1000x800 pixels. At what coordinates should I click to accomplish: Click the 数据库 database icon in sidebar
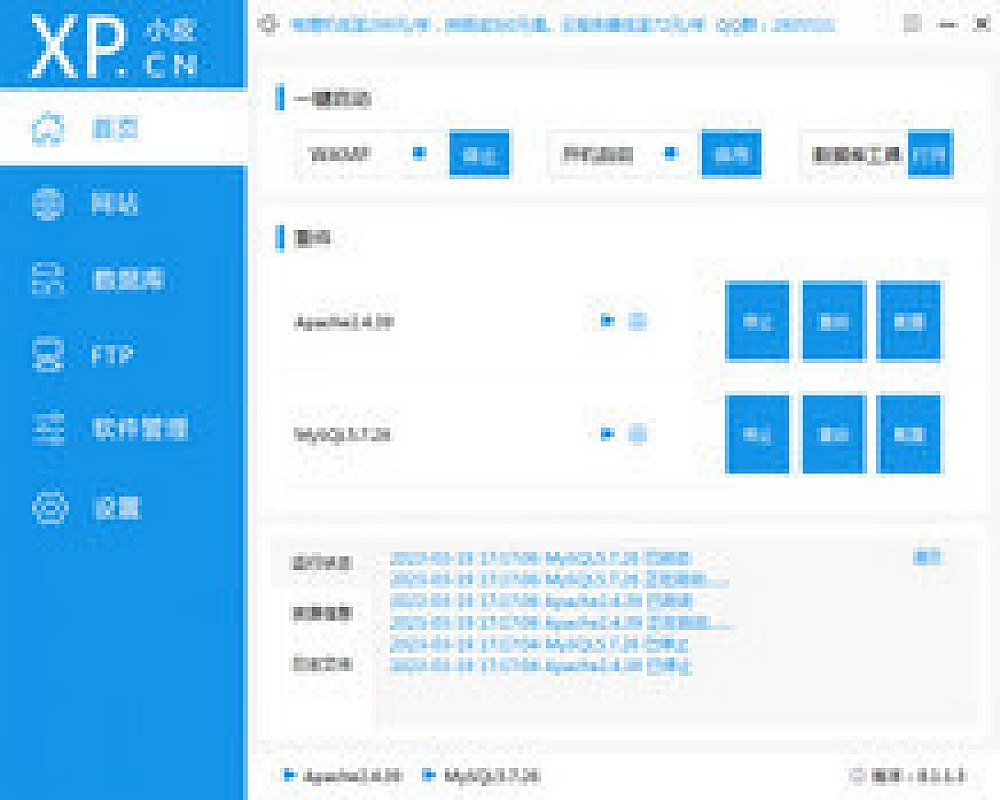click(x=48, y=280)
